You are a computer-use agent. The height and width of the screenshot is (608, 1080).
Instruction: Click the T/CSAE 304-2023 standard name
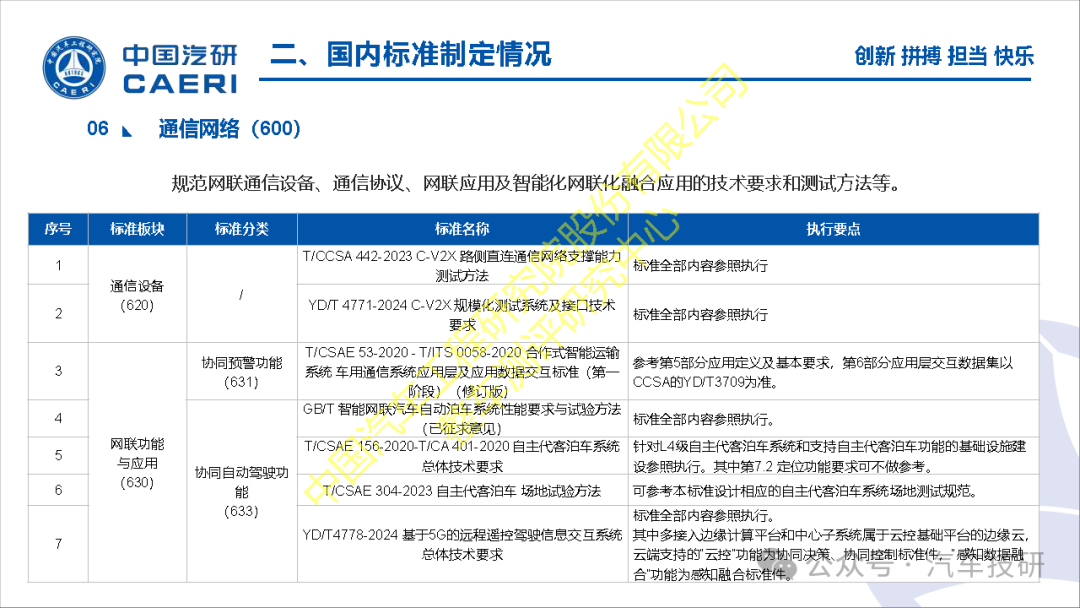[462, 491]
